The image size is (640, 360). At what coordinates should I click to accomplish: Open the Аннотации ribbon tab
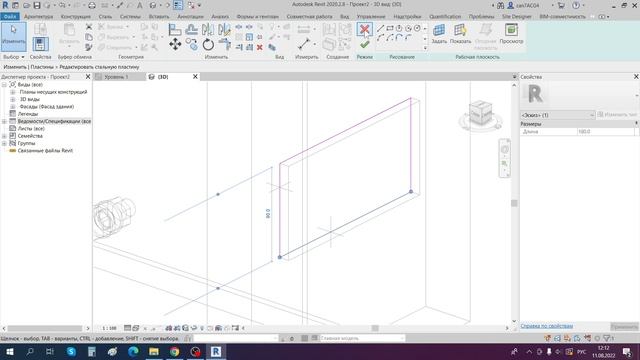point(190,17)
